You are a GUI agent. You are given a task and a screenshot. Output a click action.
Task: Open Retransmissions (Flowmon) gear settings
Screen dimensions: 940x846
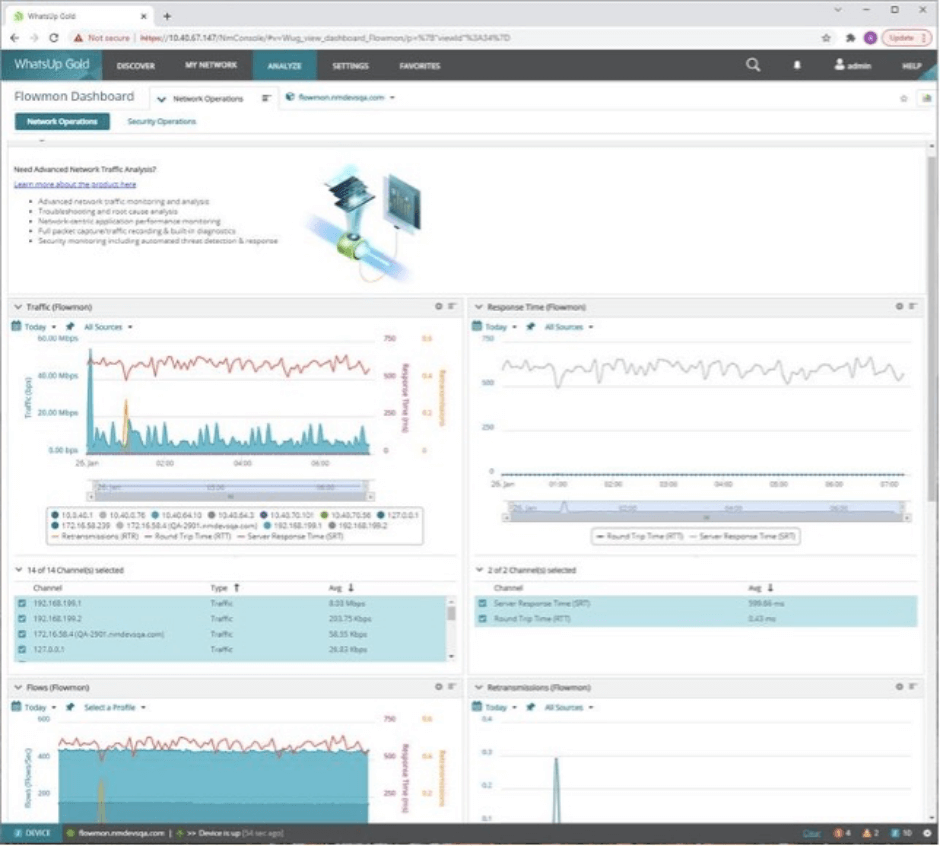pos(899,687)
